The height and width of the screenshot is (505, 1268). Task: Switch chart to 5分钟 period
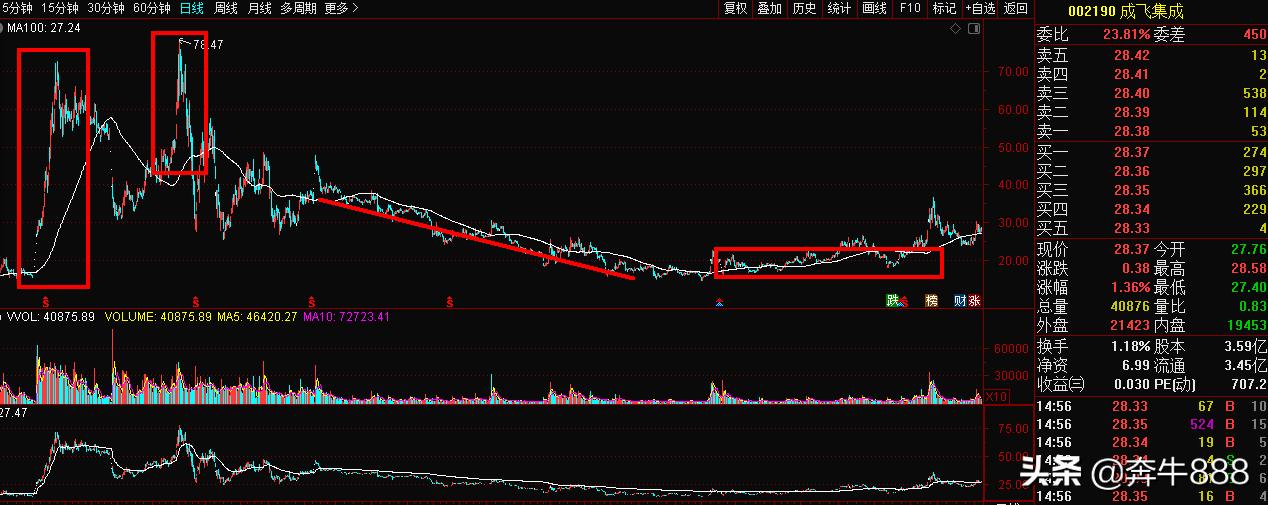[17, 8]
